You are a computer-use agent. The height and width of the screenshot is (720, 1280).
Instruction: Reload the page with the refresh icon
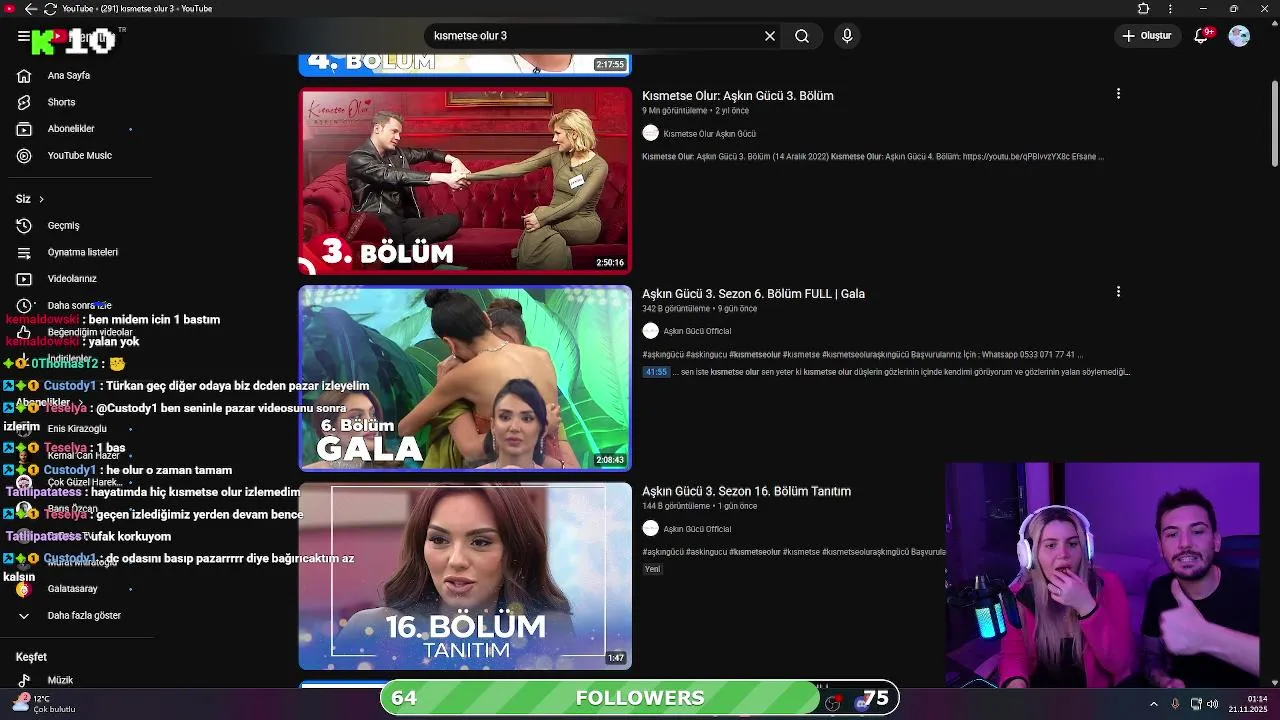50,9
